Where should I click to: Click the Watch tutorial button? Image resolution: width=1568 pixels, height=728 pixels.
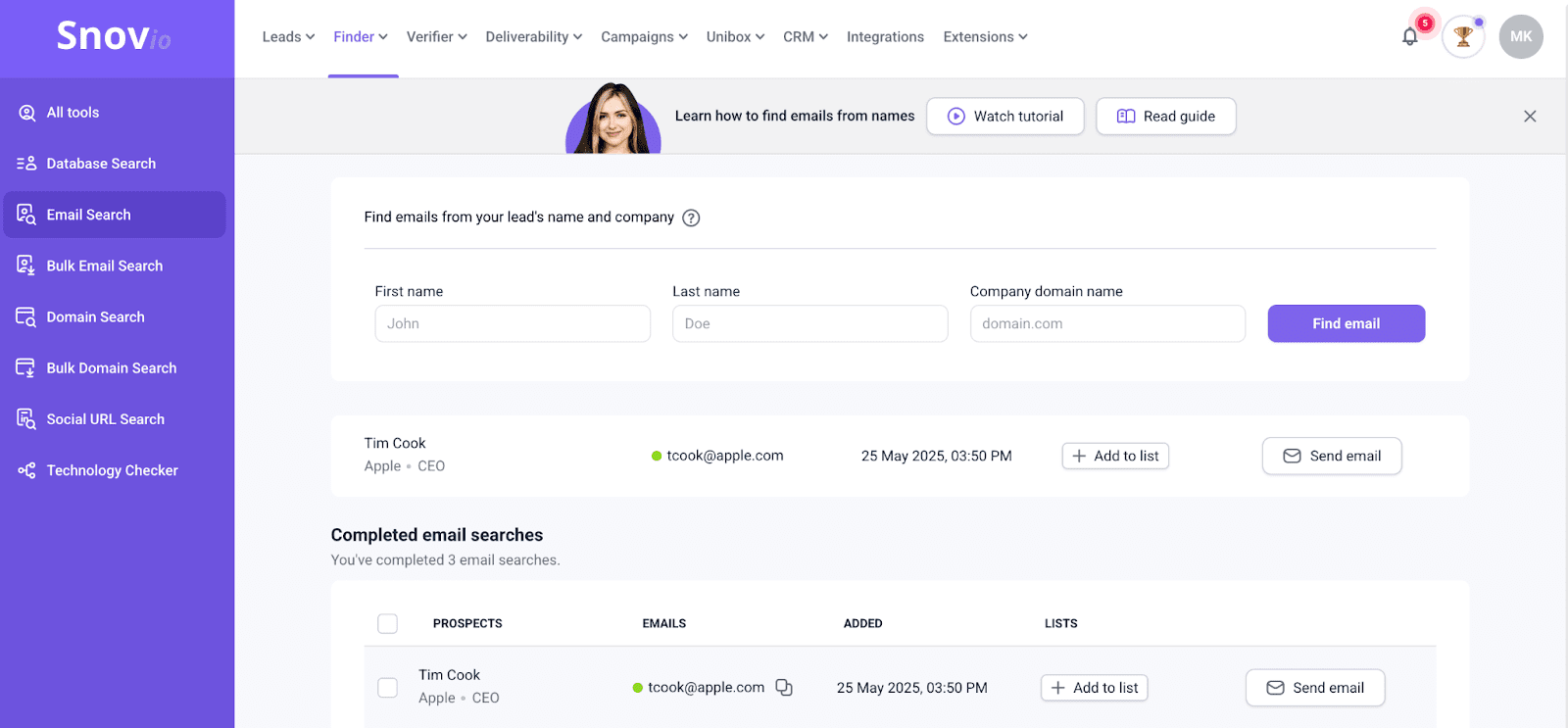1004,117
